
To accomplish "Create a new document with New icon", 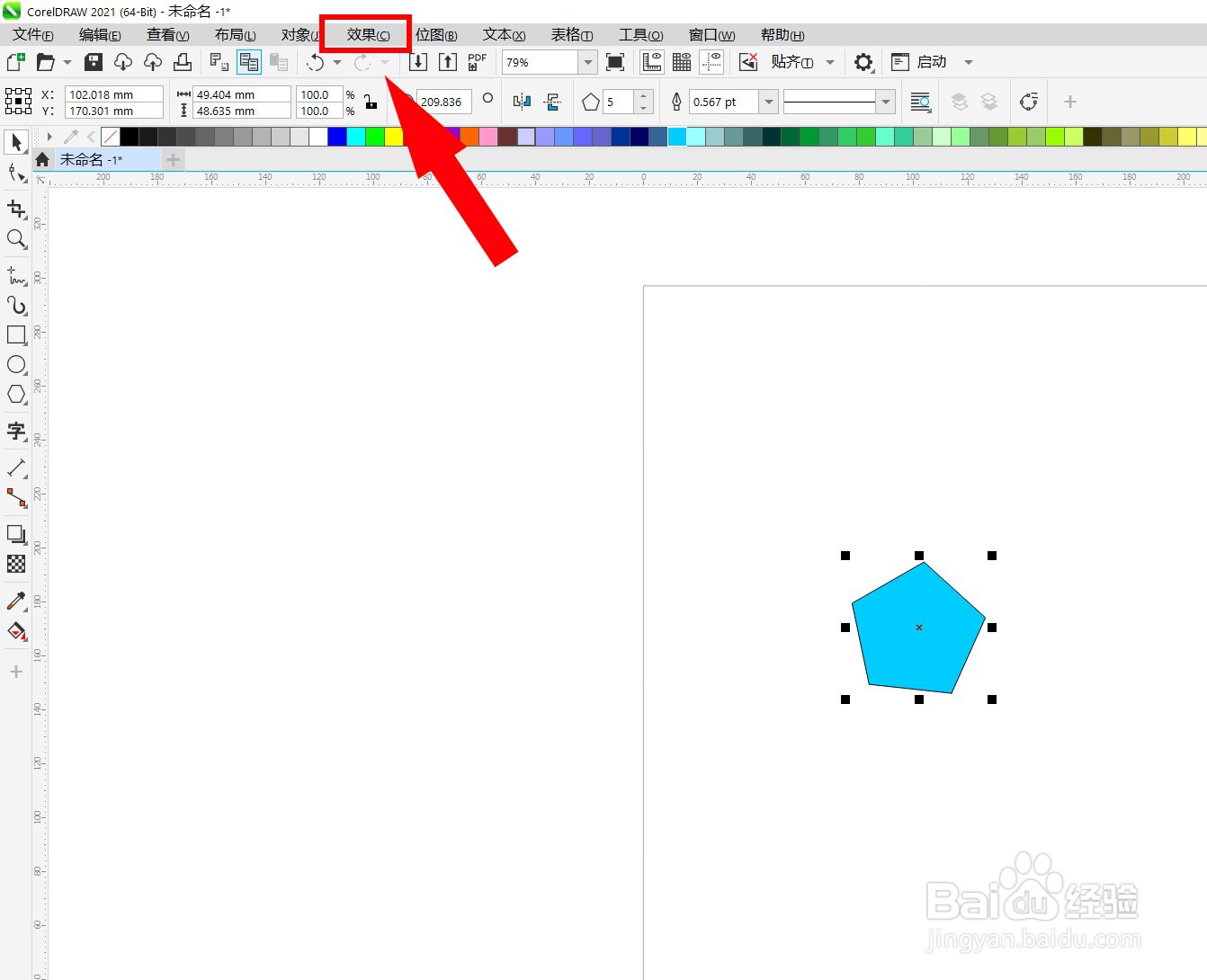I will pos(16,62).
